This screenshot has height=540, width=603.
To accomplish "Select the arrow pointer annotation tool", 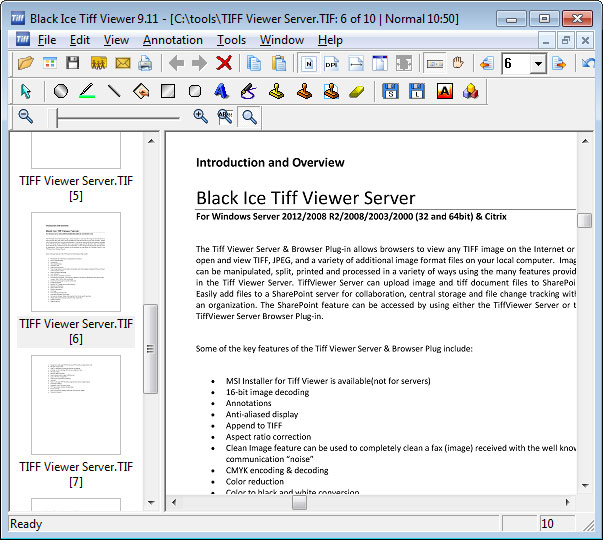I will [26, 91].
